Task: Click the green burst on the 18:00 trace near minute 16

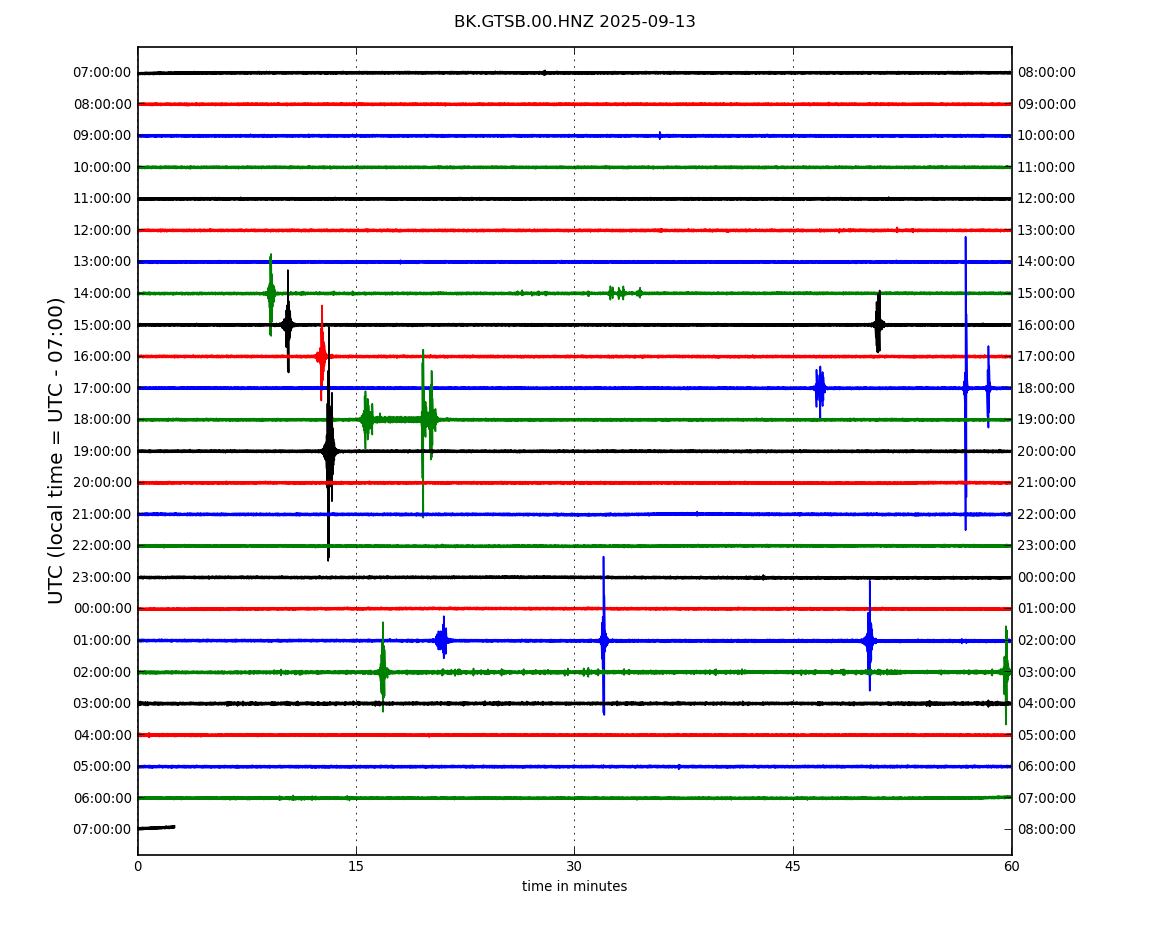Action: [x=367, y=420]
